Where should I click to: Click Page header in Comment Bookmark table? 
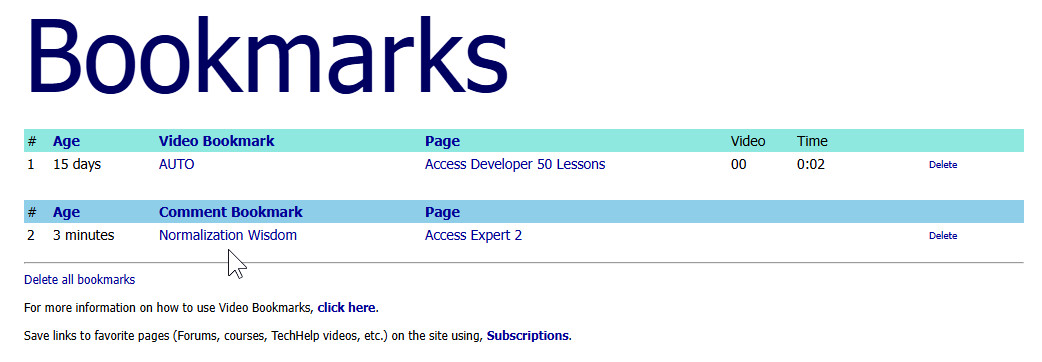point(443,213)
